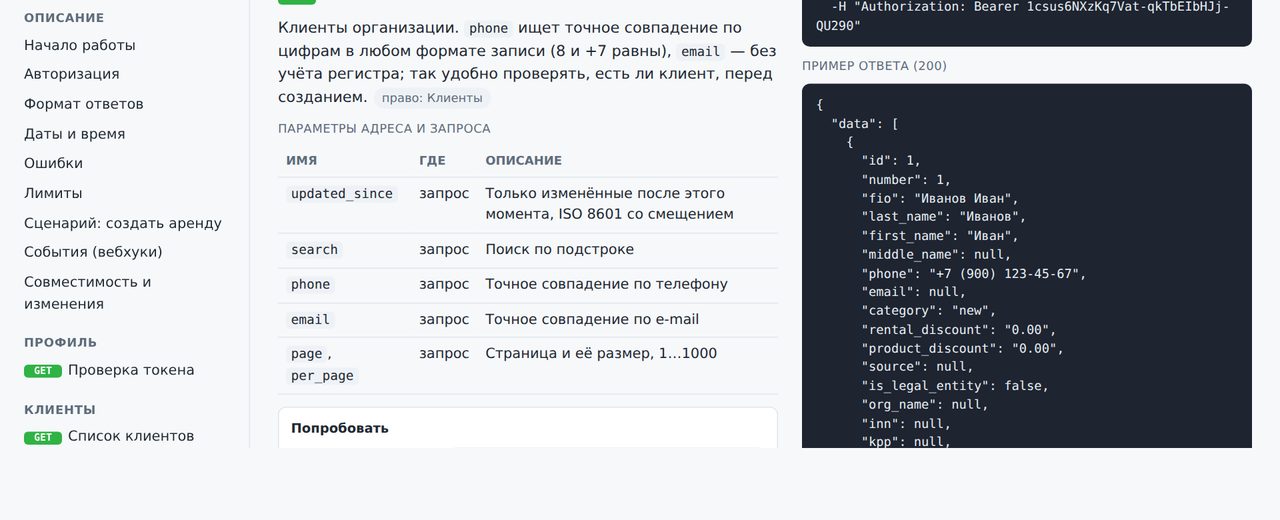Click the Попробовать panel heading
1280x520 pixels.
click(x=340, y=428)
